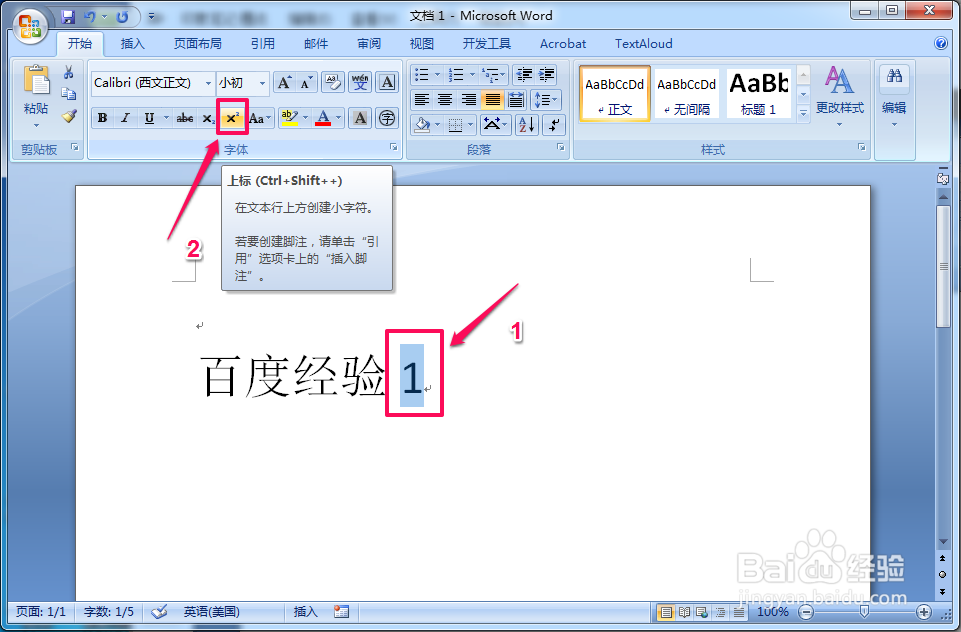Select the 标题 1 style thumbnail
Image resolution: width=961 pixels, height=632 pixels.
757,93
